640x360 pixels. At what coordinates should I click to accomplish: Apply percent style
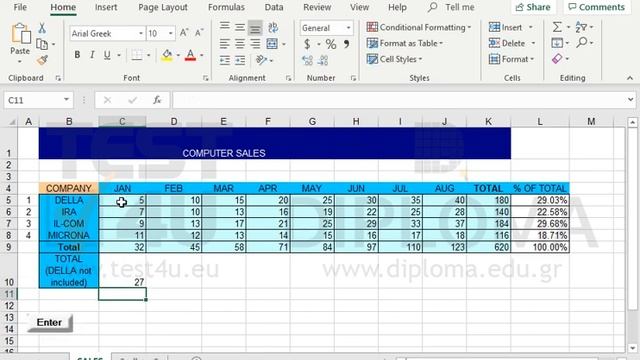[331, 44]
